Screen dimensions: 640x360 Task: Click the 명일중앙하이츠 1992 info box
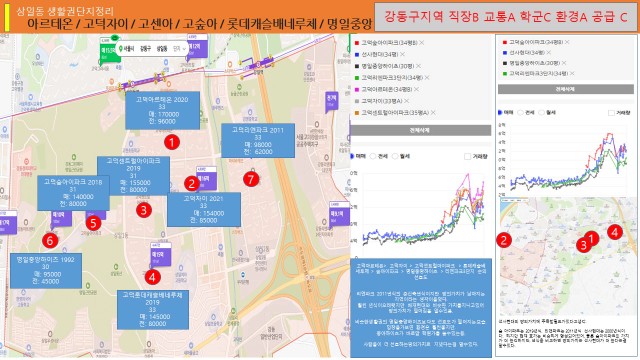[x=46, y=271]
